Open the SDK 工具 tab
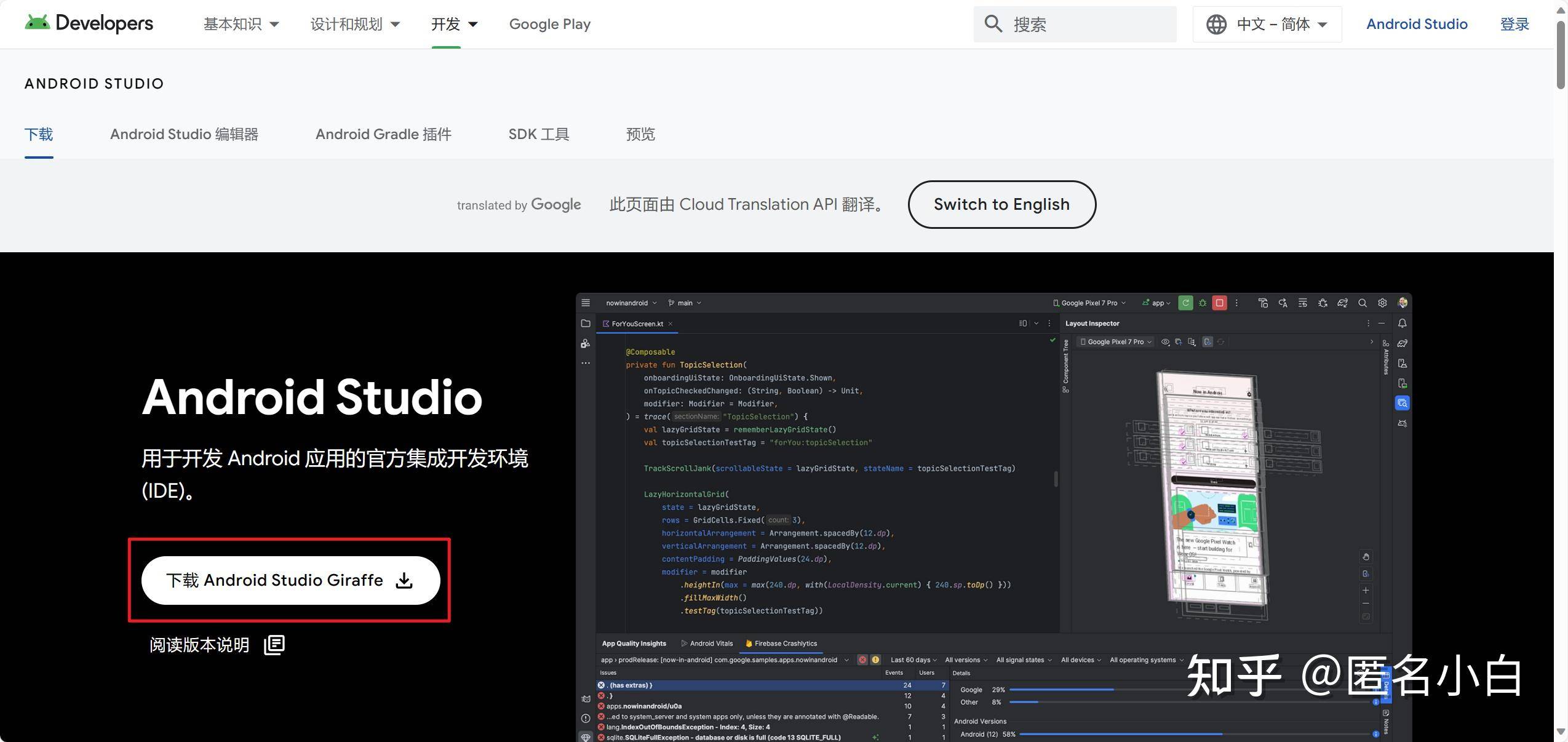The height and width of the screenshot is (742, 1568). (539, 134)
